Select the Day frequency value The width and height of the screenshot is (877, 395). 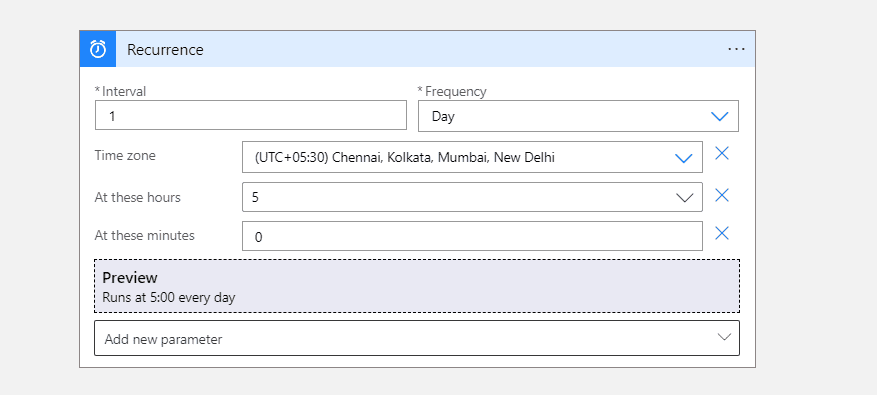pyautogui.click(x=443, y=117)
